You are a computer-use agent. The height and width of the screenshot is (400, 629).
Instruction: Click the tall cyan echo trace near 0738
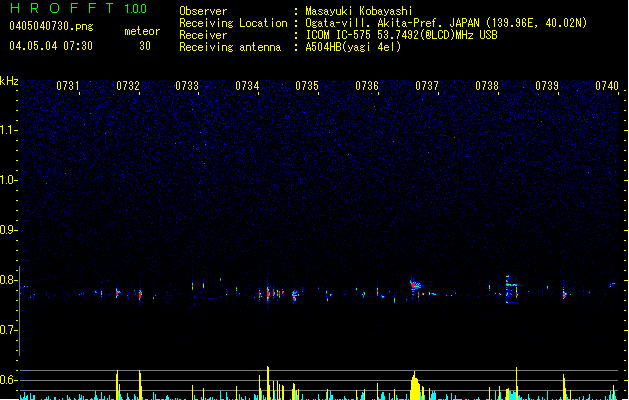pos(509,289)
